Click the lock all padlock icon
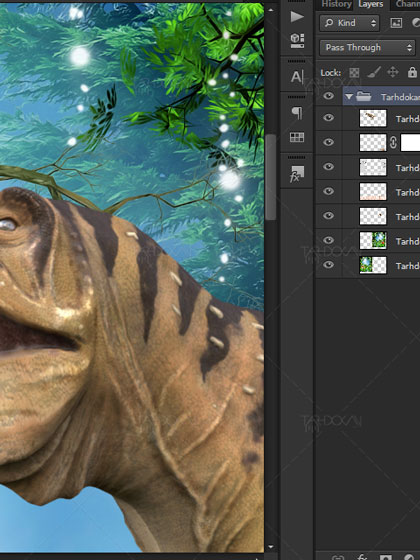The image size is (420, 560). 412,72
